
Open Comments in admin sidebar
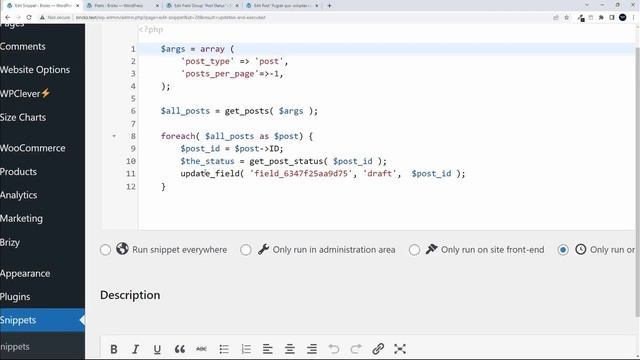[x=22, y=47]
